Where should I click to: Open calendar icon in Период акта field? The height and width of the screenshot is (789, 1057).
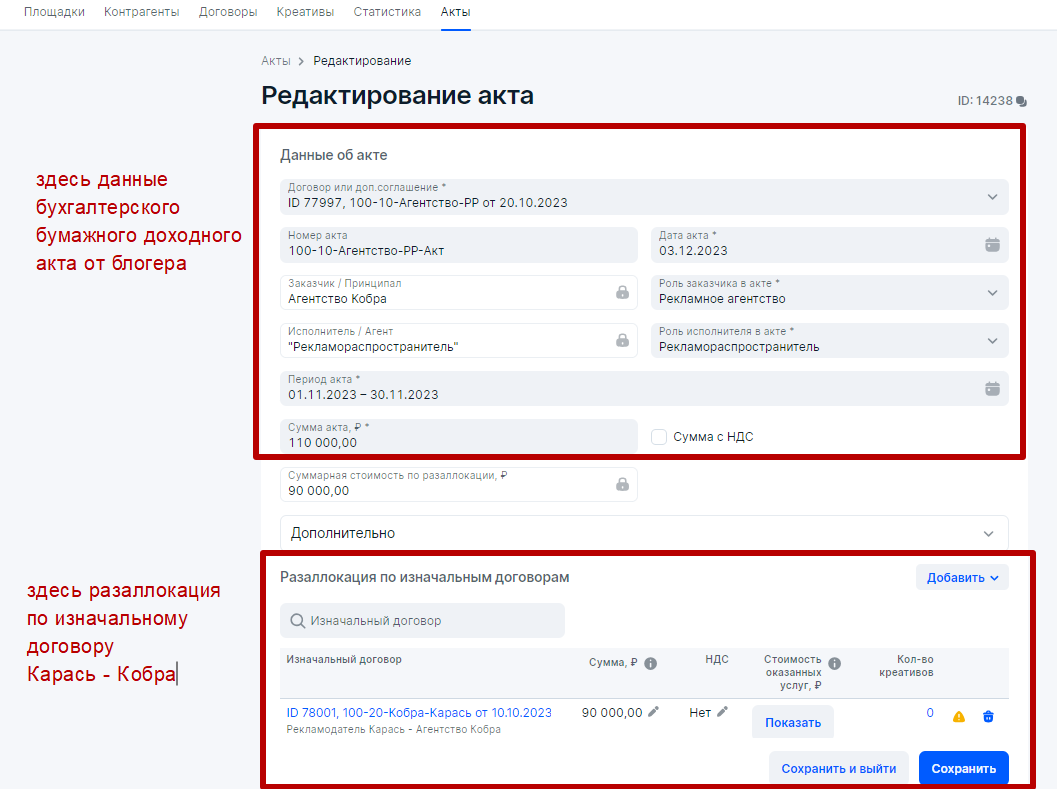992,388
